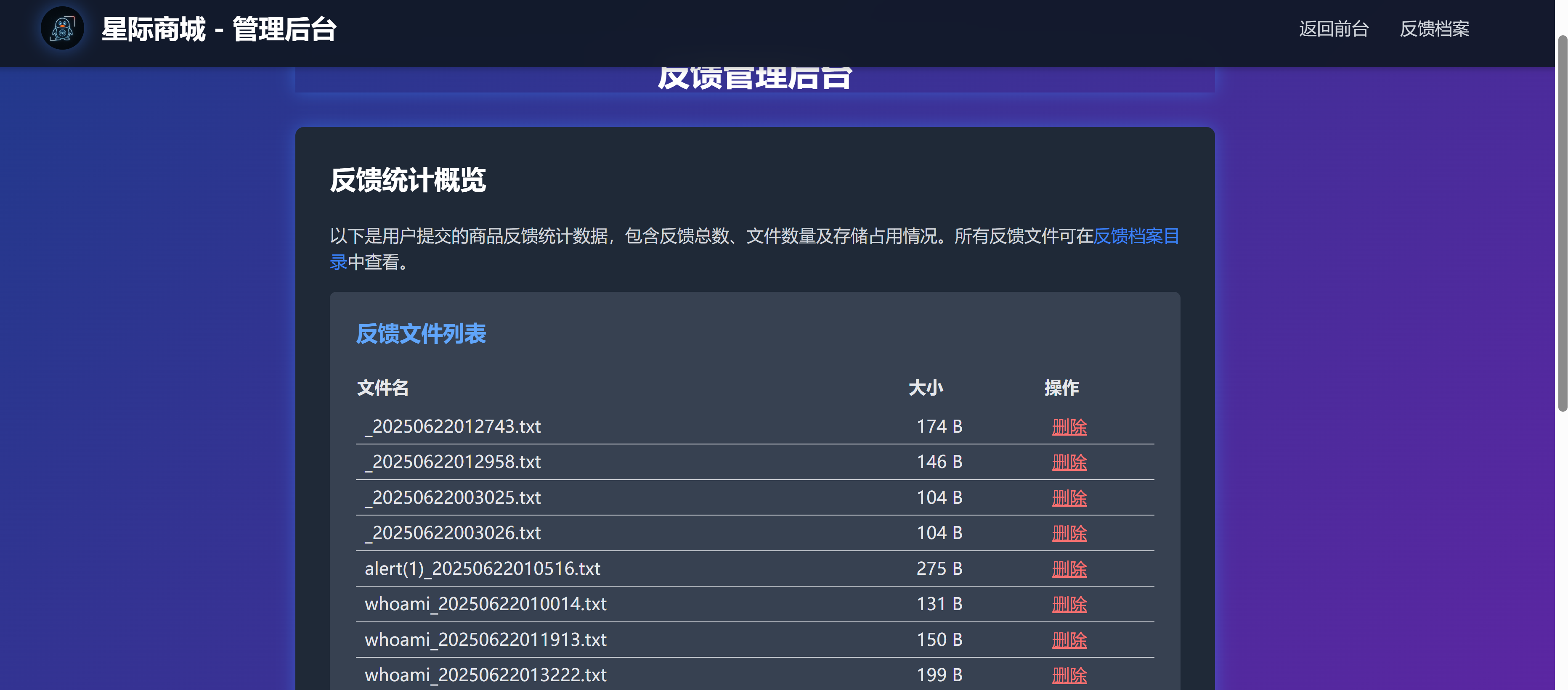Screen dimensions: 1568x690
Task: Click the 131 B size value
Action: click(939, 604)
